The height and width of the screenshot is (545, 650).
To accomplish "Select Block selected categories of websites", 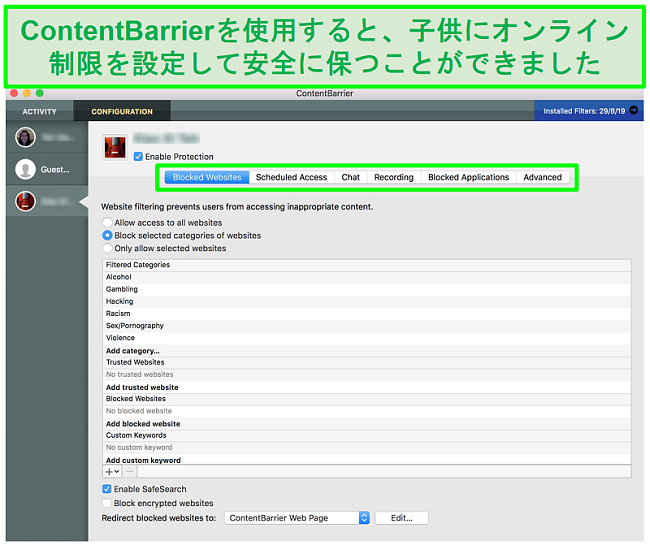I will (x=107, y=235).
